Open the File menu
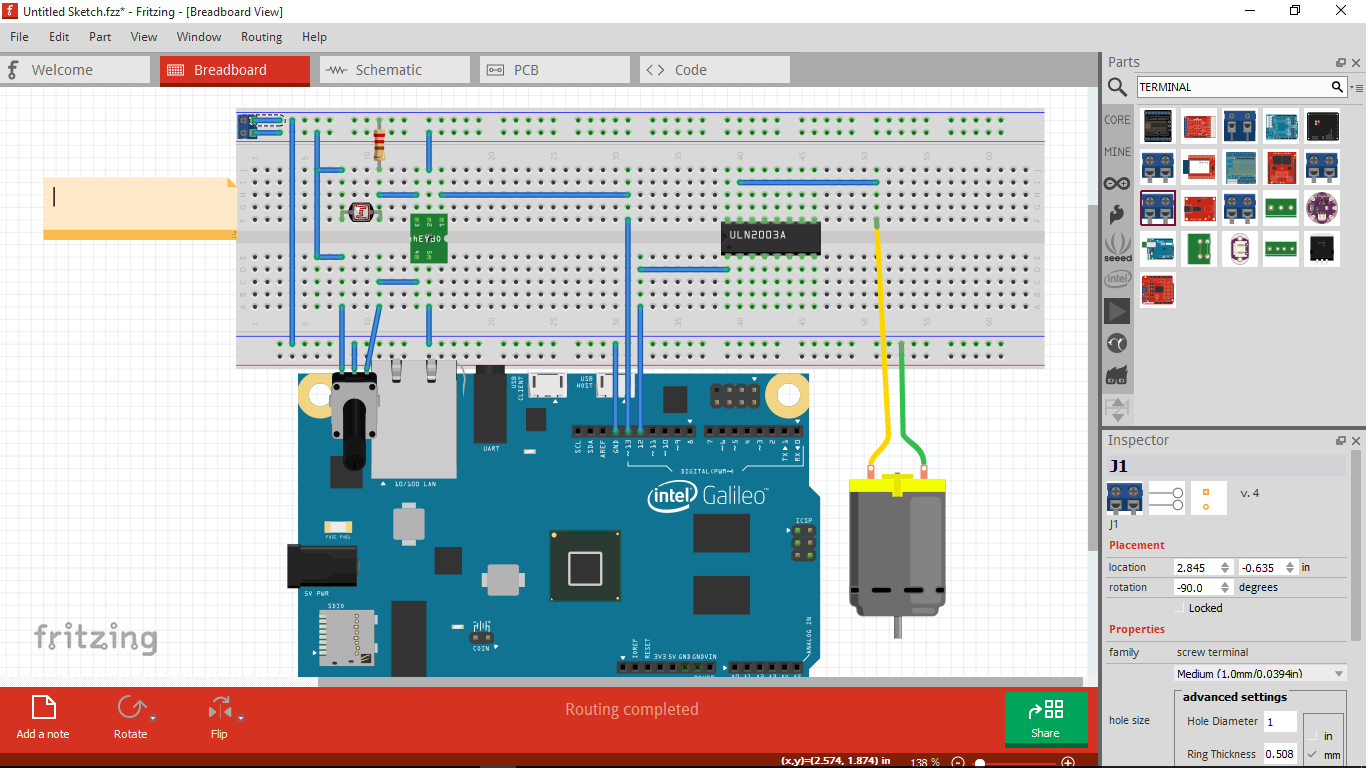Viewport: 1366px width, 768px height. pyautogui.click(x=19, y=37)
